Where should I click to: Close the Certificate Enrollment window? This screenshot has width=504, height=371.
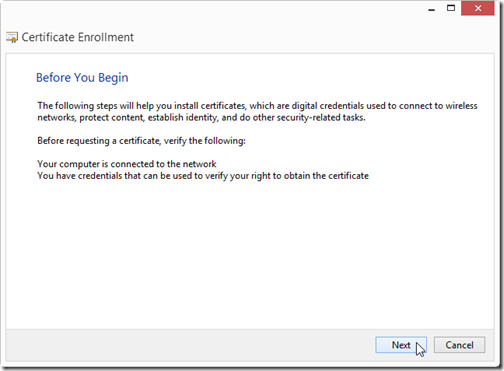(x=478, y=8)
